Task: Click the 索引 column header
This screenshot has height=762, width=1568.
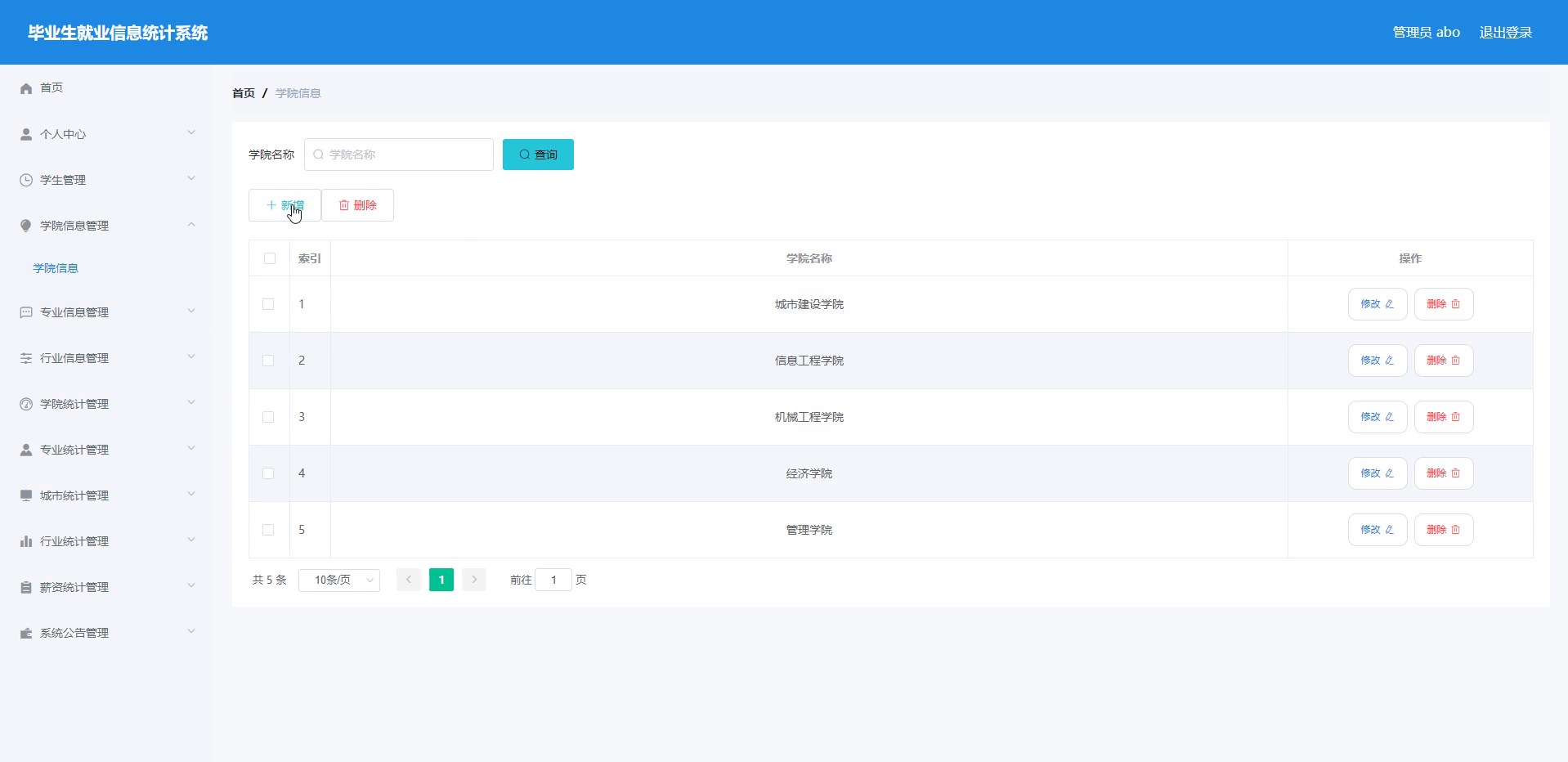Action: (310, 258)
